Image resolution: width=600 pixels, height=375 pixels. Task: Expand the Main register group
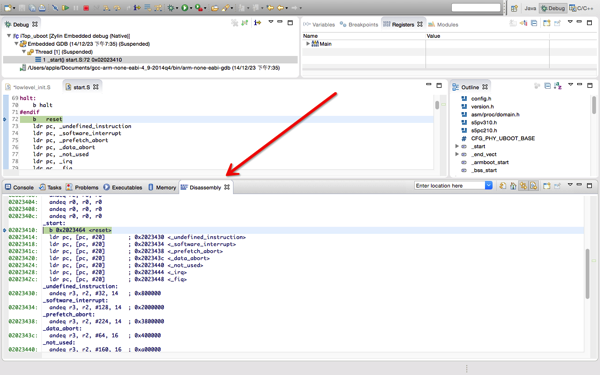pyautogui.click(x=308, y=44)
